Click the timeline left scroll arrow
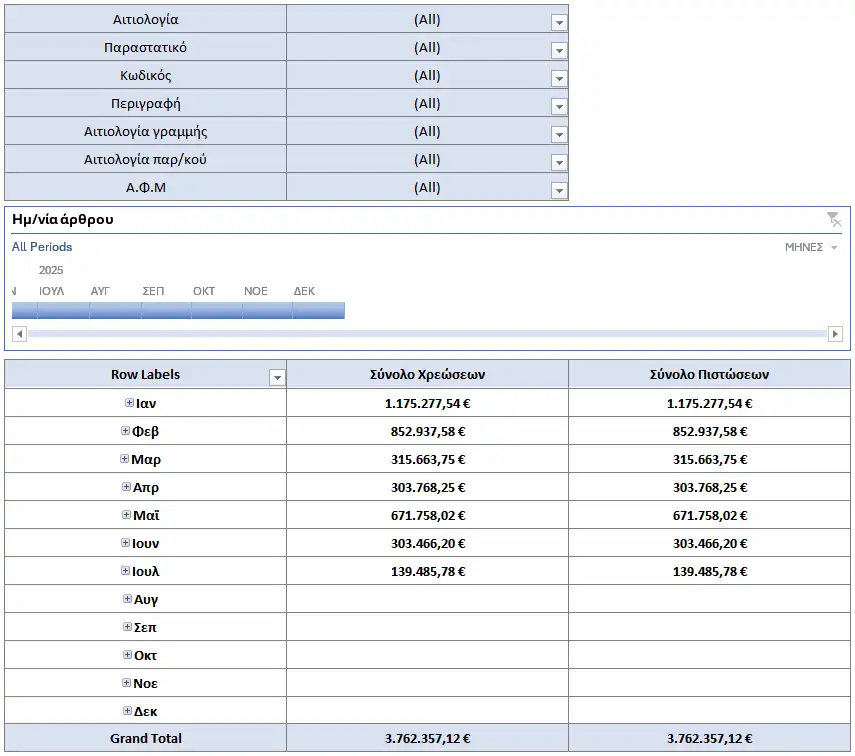 pos(20,333)
